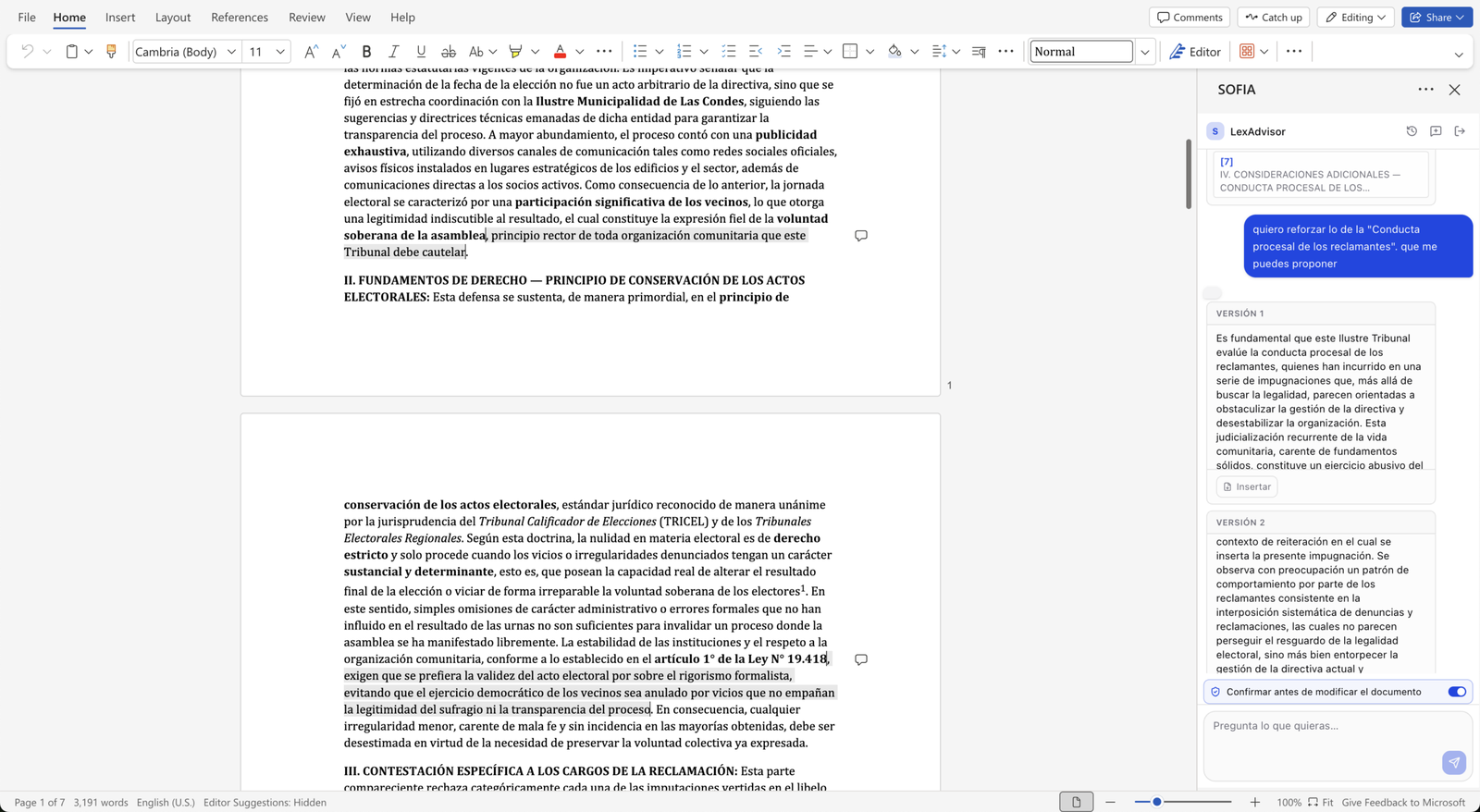Image resolution: width=1480 pixels, height=812 pixels.
Task: Decrease paragraph indent
Action: pos(756,52)
